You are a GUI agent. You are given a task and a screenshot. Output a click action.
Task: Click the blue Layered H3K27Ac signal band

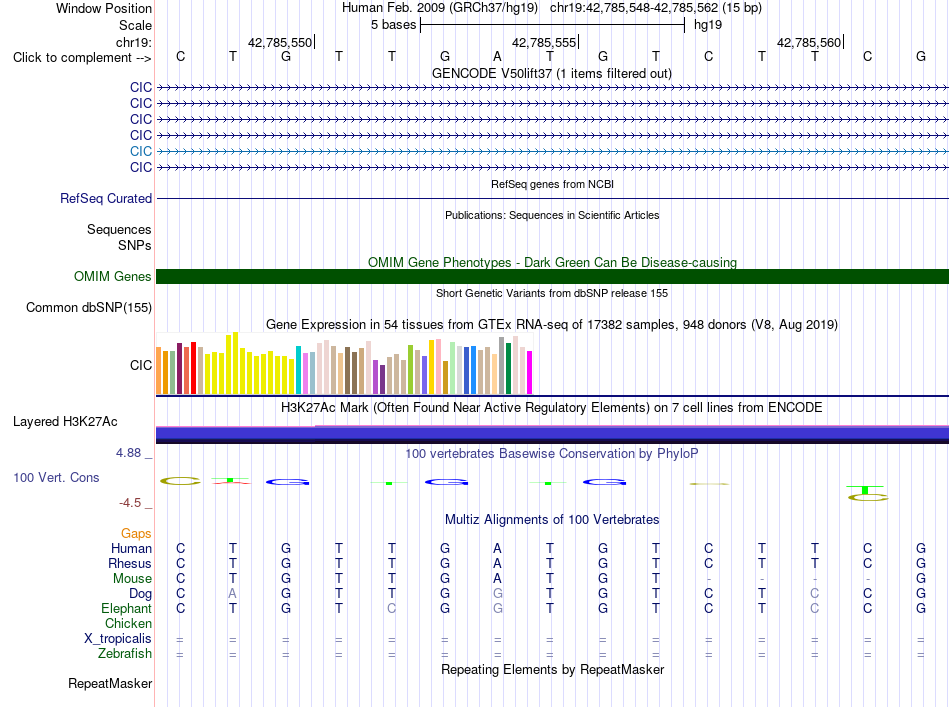tap(552, 433)
